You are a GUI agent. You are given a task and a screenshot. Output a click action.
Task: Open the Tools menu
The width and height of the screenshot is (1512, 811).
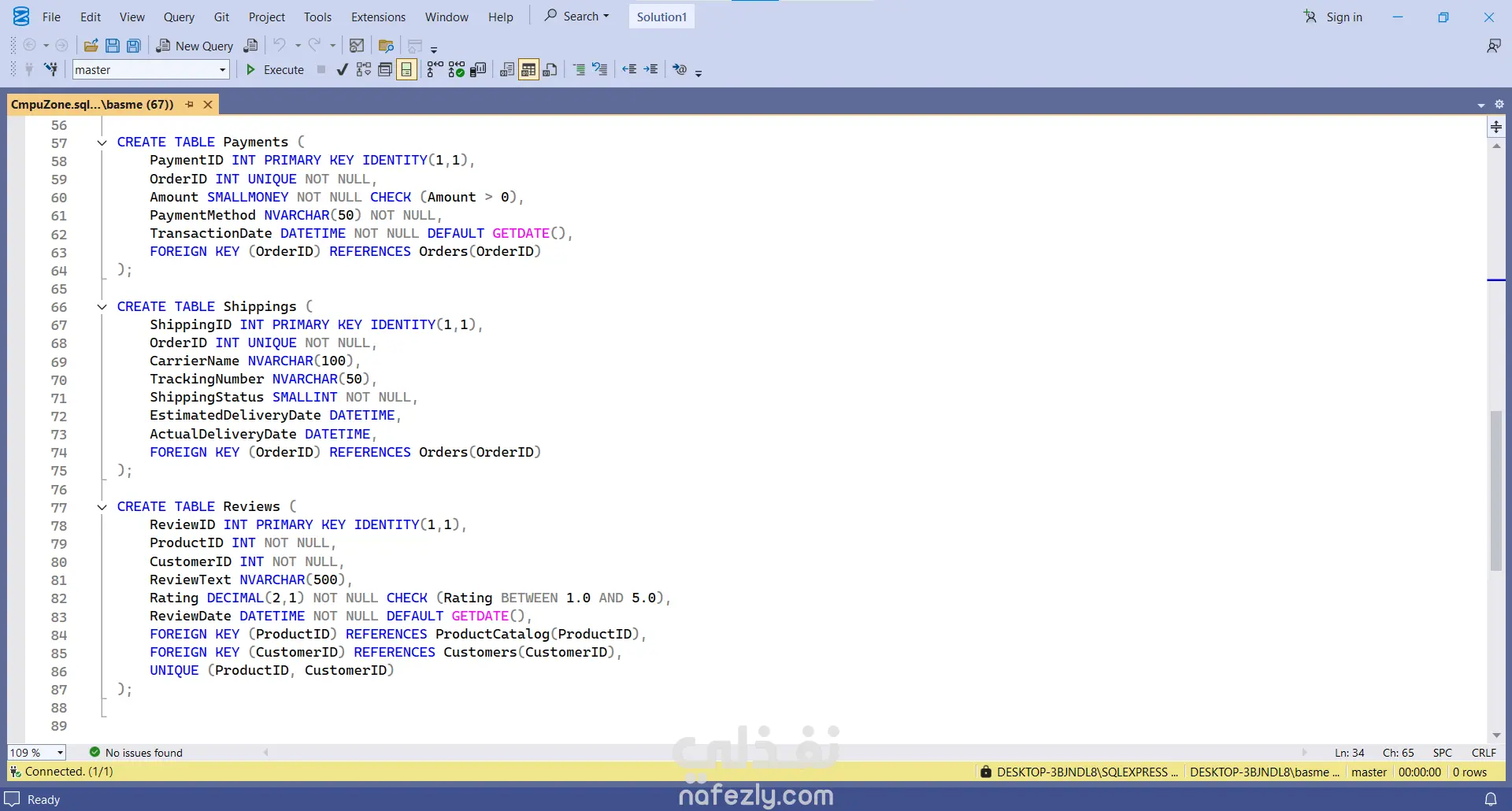tap(317, 17)
